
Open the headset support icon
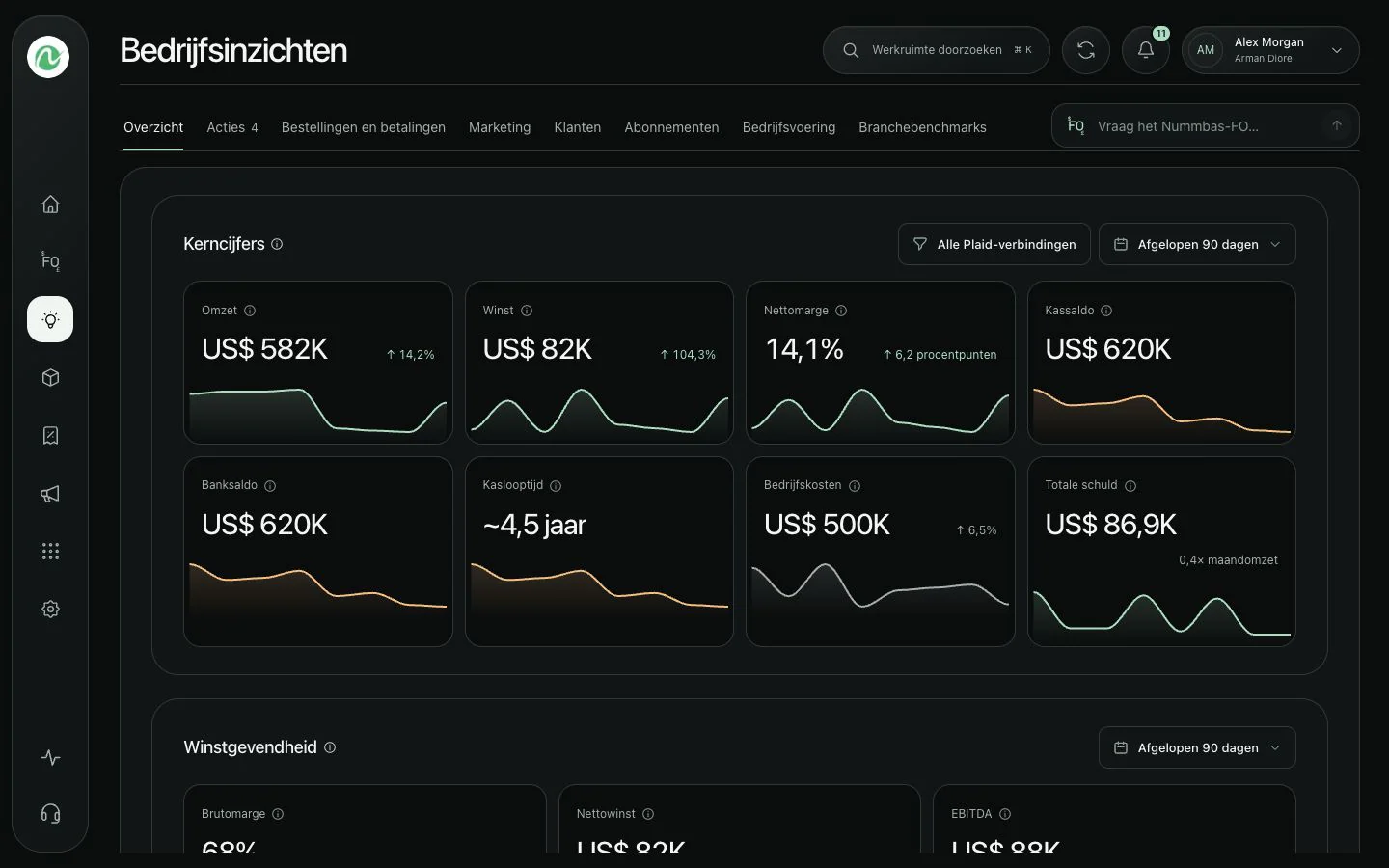(50, 814)
